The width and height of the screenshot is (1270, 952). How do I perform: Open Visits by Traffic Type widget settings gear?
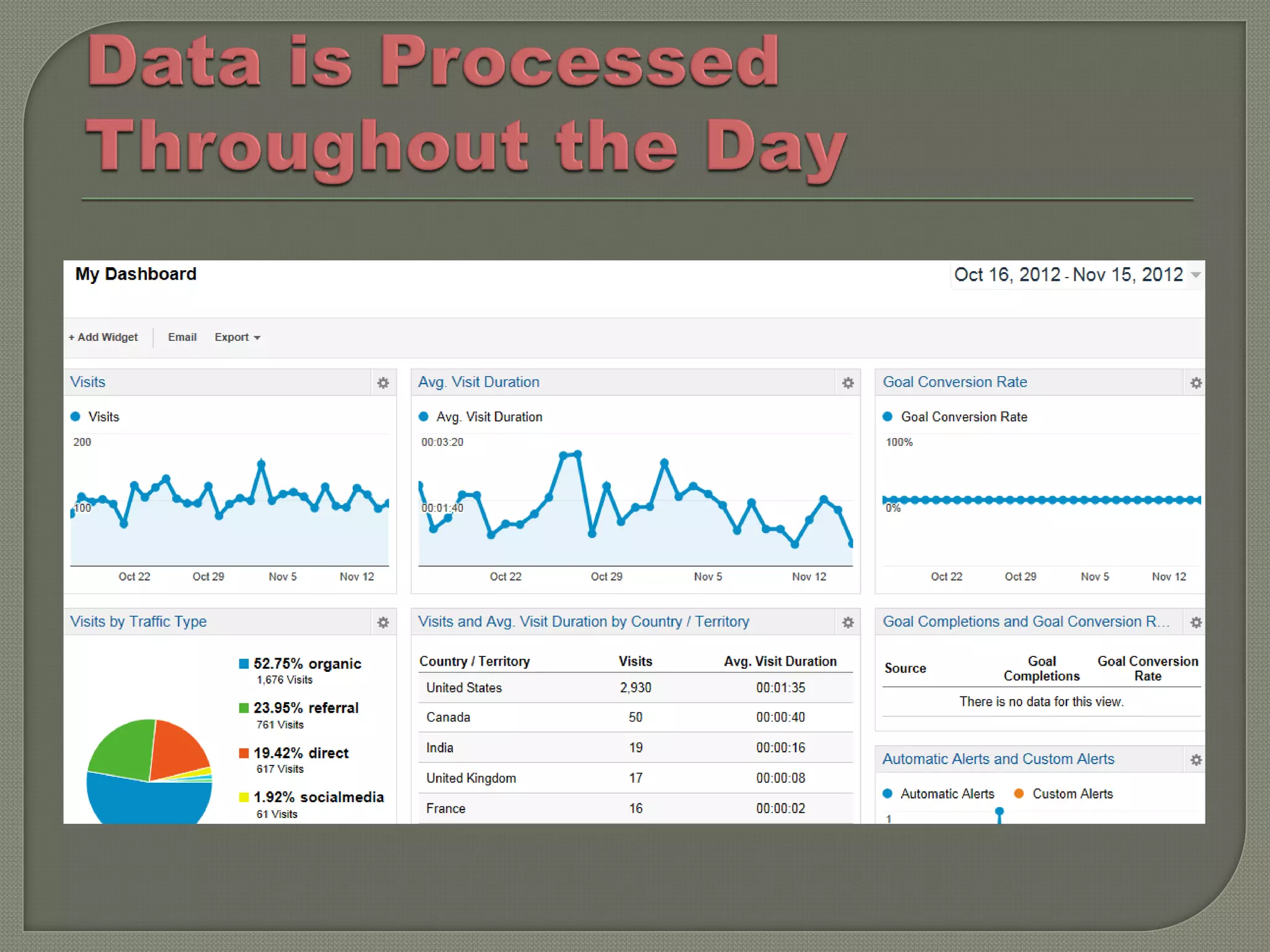click(x=383, y=622)
